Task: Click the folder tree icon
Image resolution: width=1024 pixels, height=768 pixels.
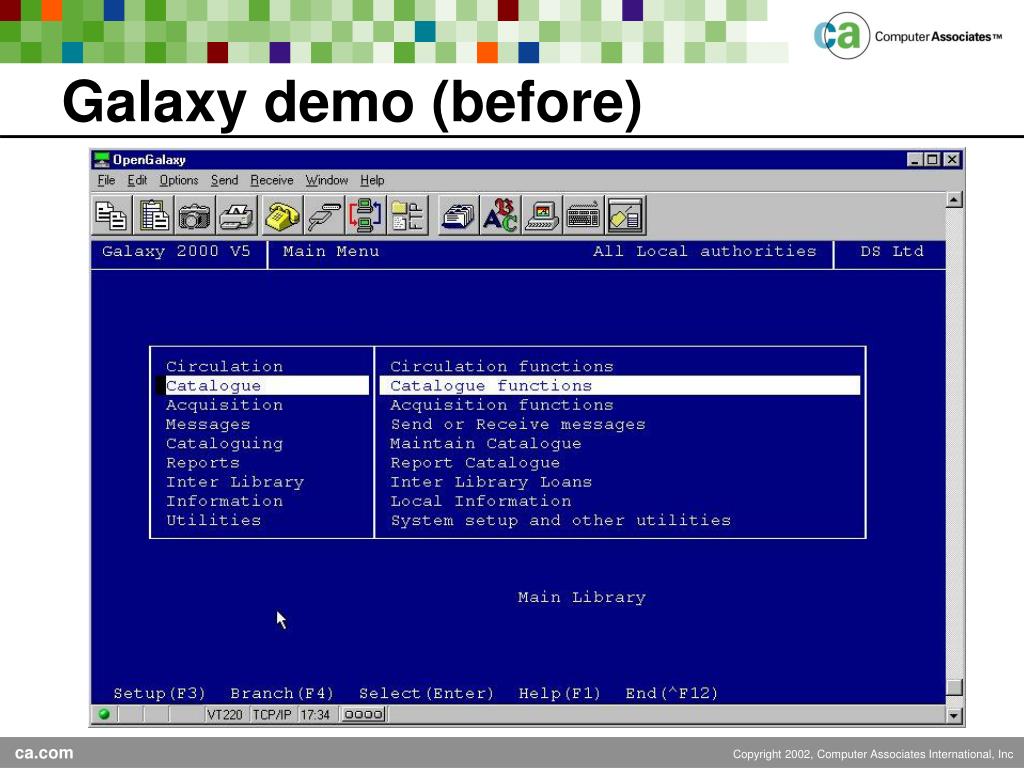Action: click(407, 216)
